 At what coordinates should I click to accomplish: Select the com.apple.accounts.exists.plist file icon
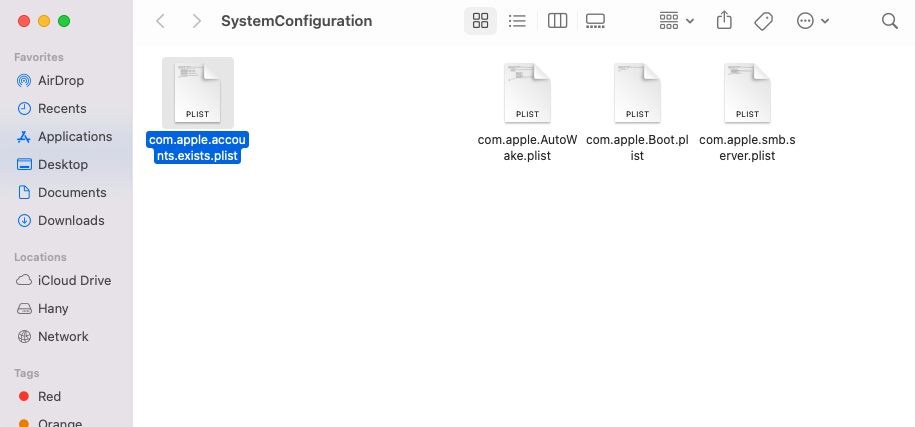click(x=197, y=93)
